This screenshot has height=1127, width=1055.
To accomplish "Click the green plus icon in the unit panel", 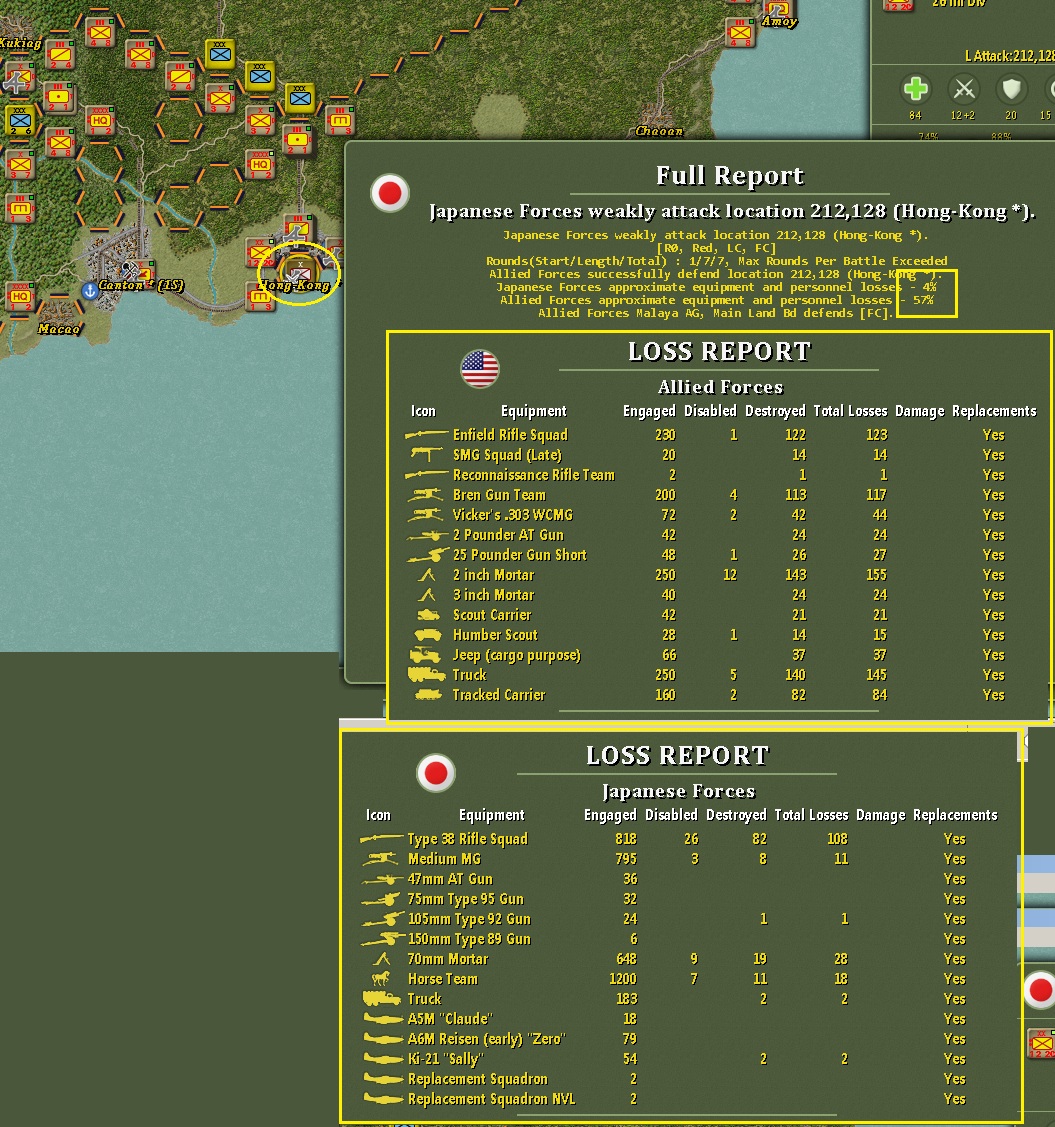I will [915, 89].
